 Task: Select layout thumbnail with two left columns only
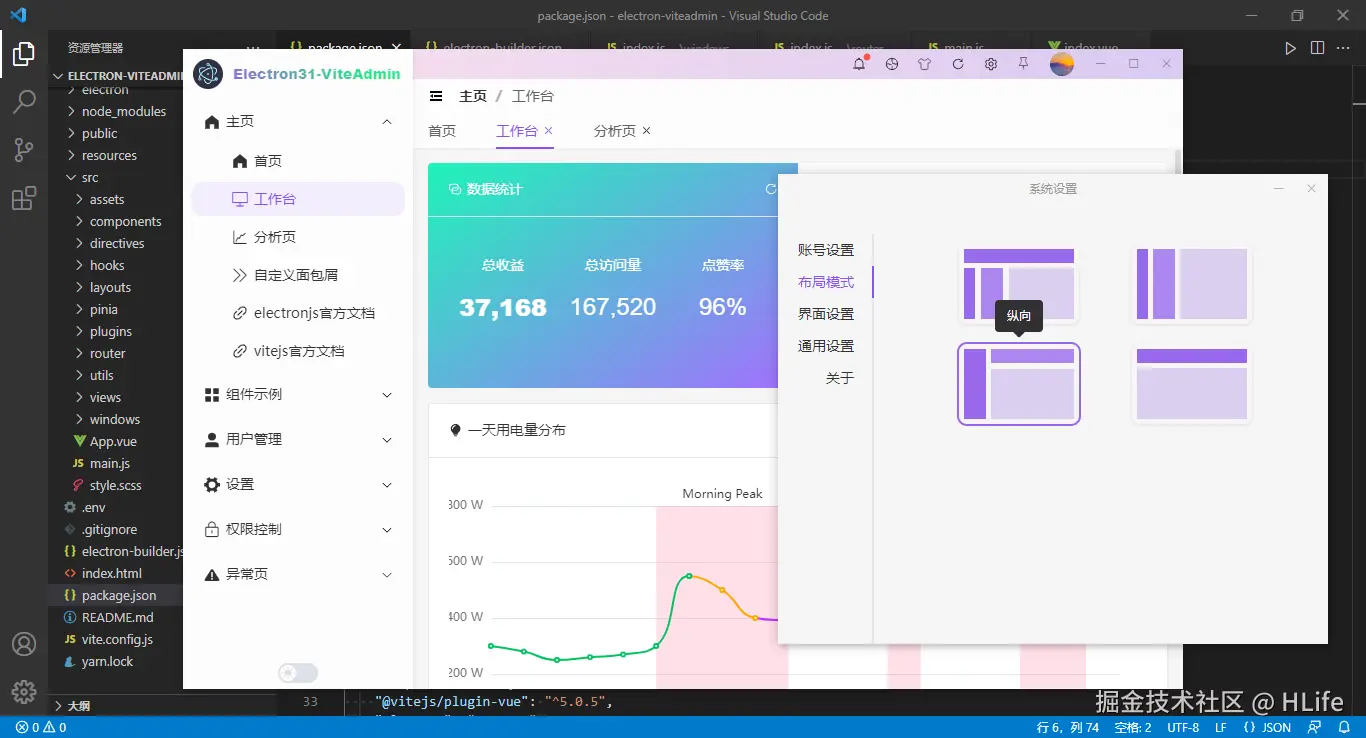coord(1192,284)
